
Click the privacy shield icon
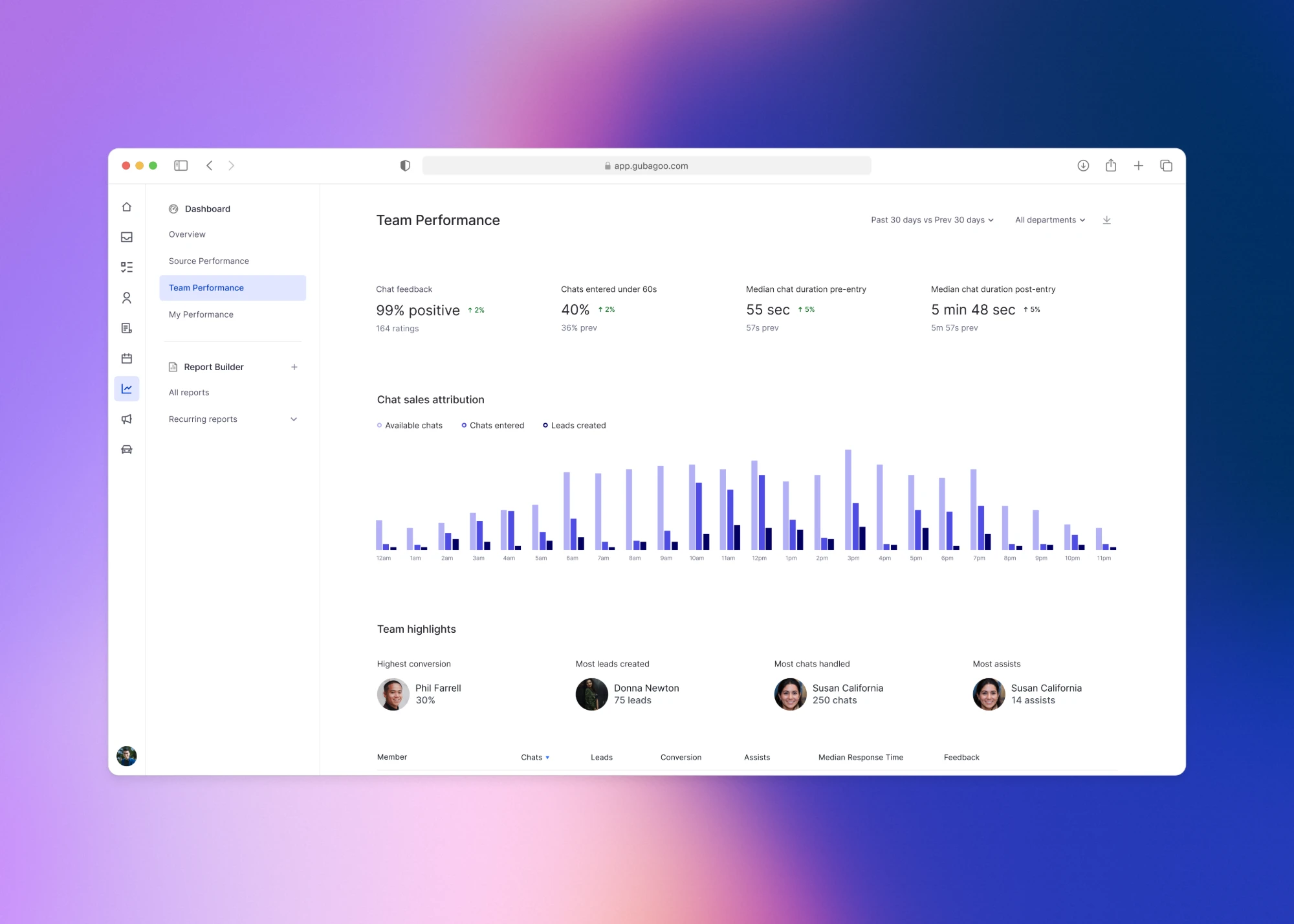405,166
